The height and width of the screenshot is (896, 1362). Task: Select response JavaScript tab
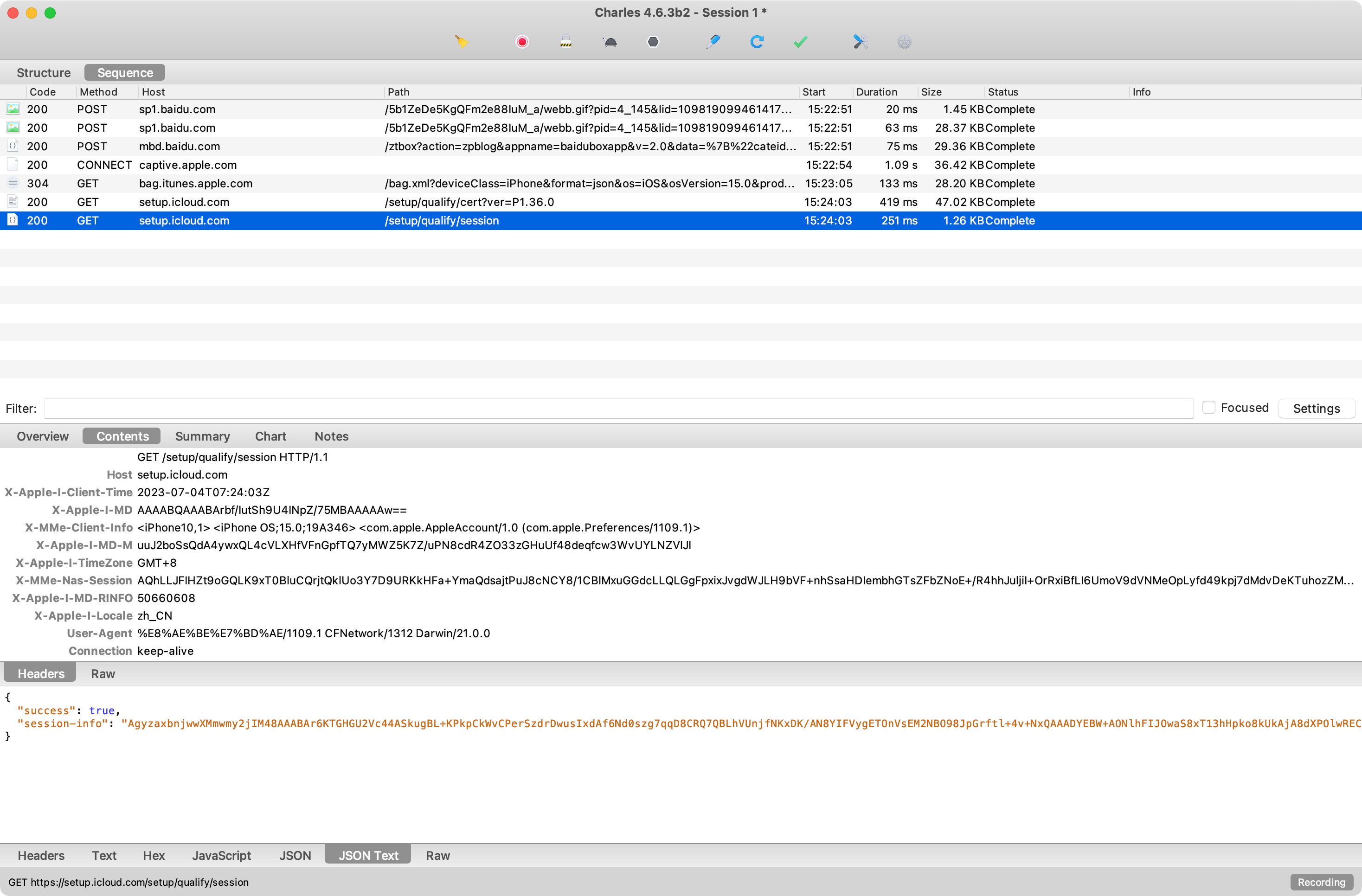(x=221, y=855)
